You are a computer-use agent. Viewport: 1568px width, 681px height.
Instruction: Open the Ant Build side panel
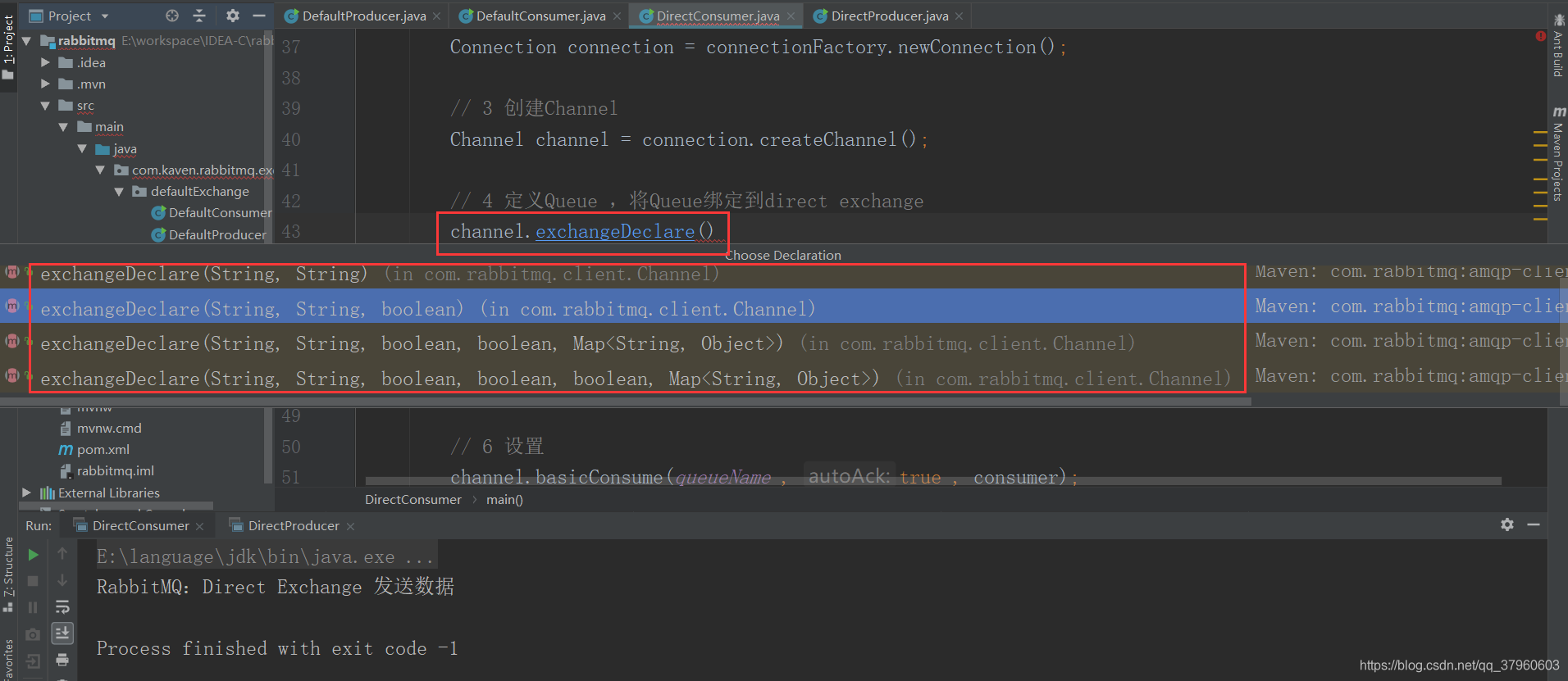click(x=1558, y=47)
